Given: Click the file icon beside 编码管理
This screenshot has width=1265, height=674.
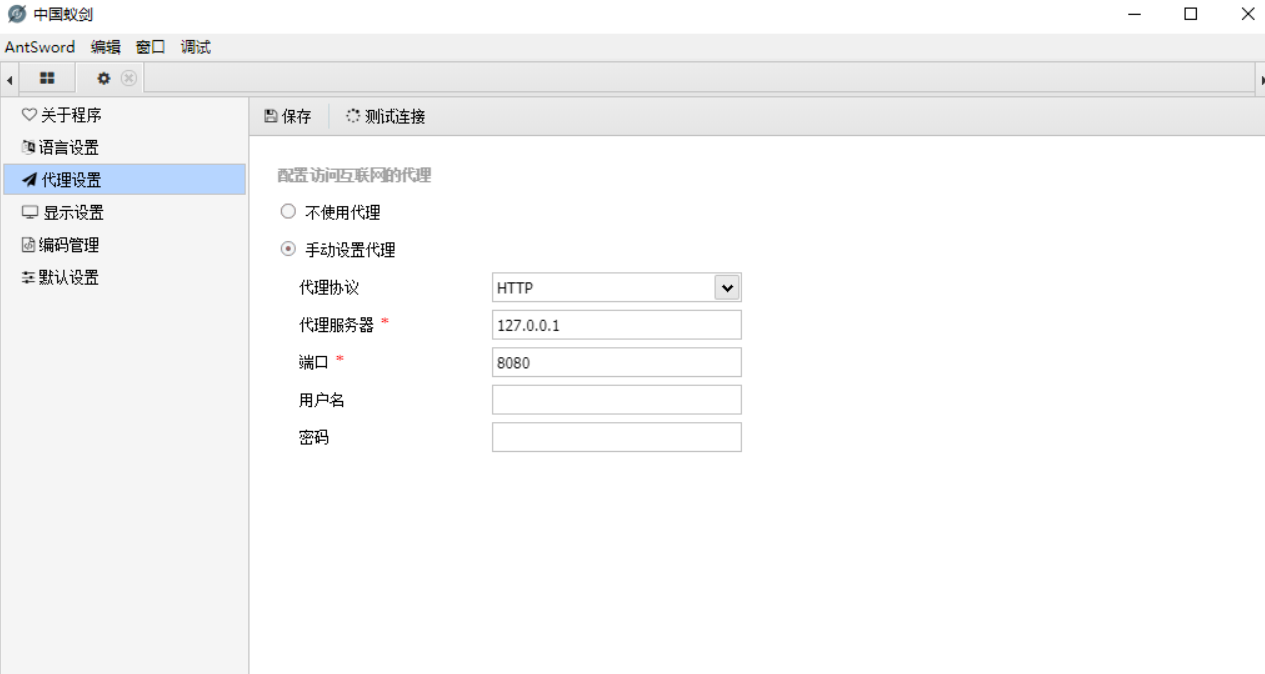Looking at the screenshot, I should point(28,245).
